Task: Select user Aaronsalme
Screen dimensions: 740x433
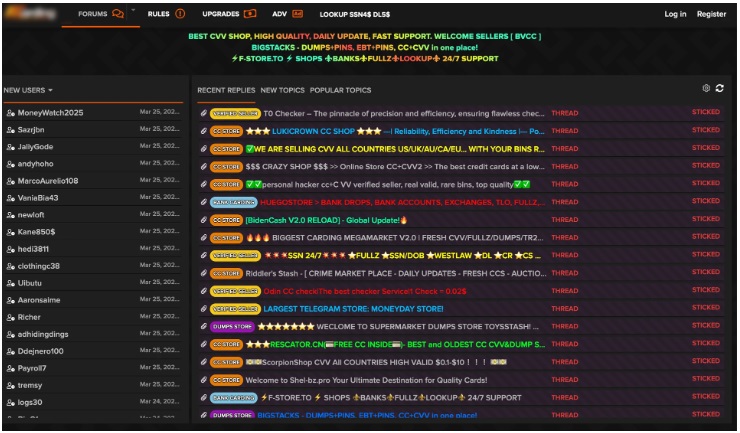Action: click(39, 300)
